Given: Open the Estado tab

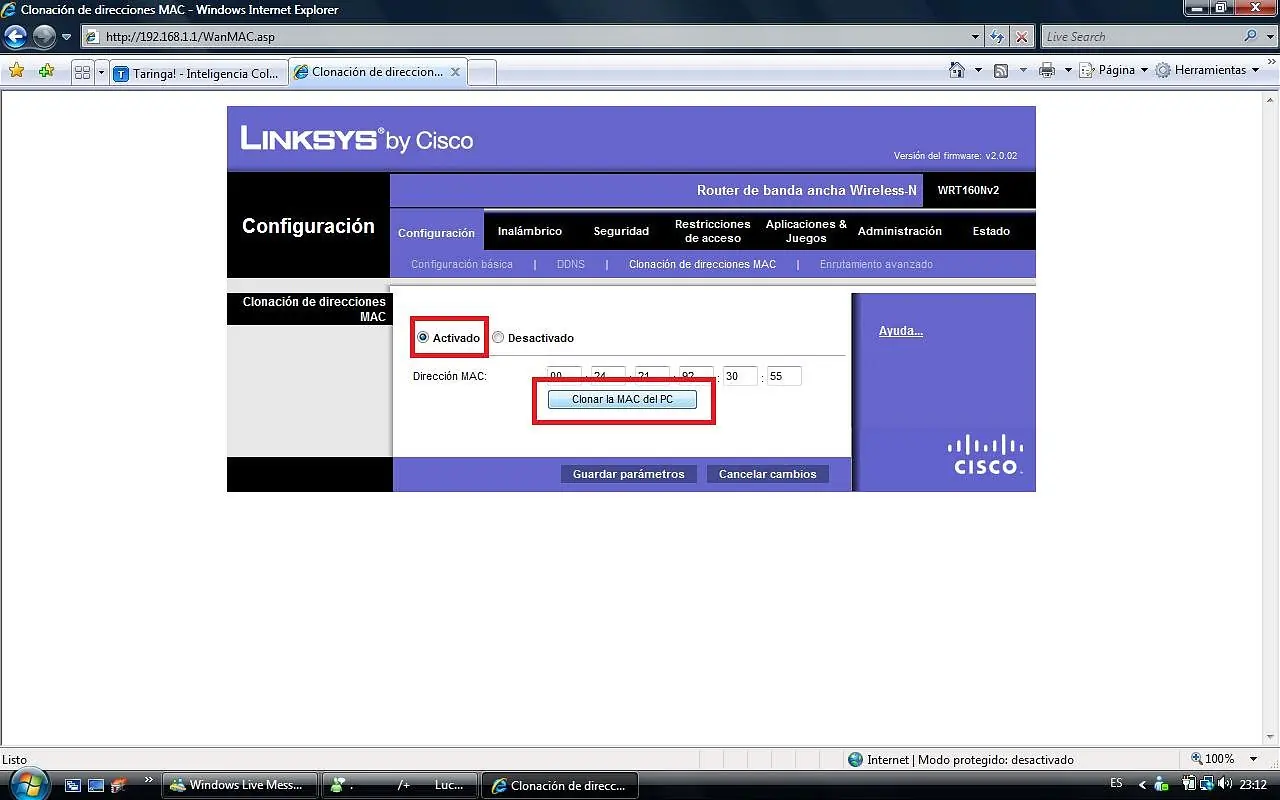Looking at the screenshot, I should pyautogui.click(x=991, y=231).
